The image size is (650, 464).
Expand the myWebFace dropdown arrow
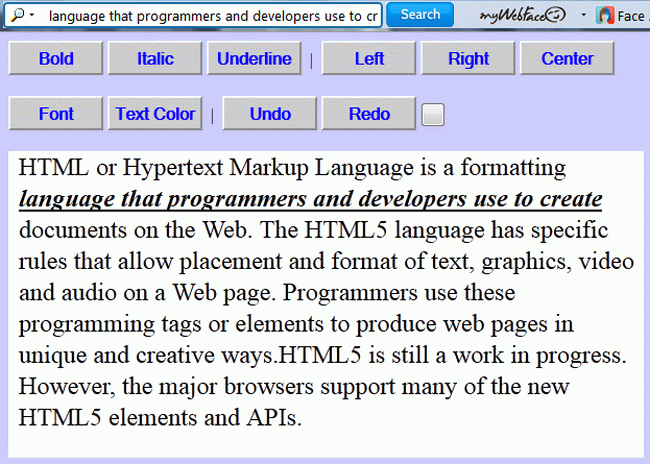(584, 15)
